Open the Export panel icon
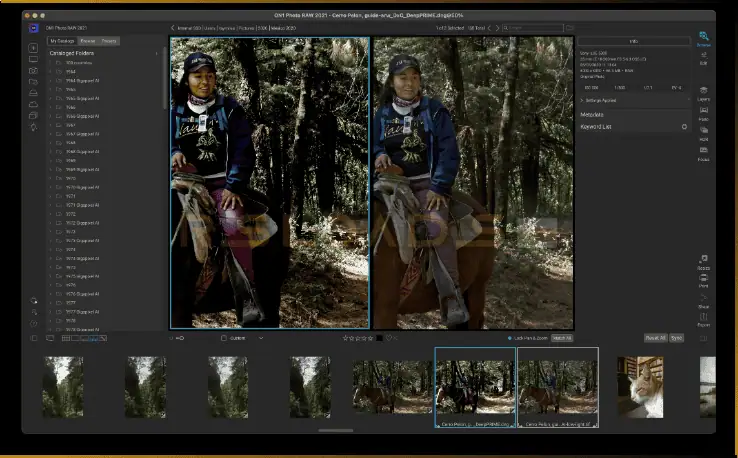 click(x=704, y=319)
